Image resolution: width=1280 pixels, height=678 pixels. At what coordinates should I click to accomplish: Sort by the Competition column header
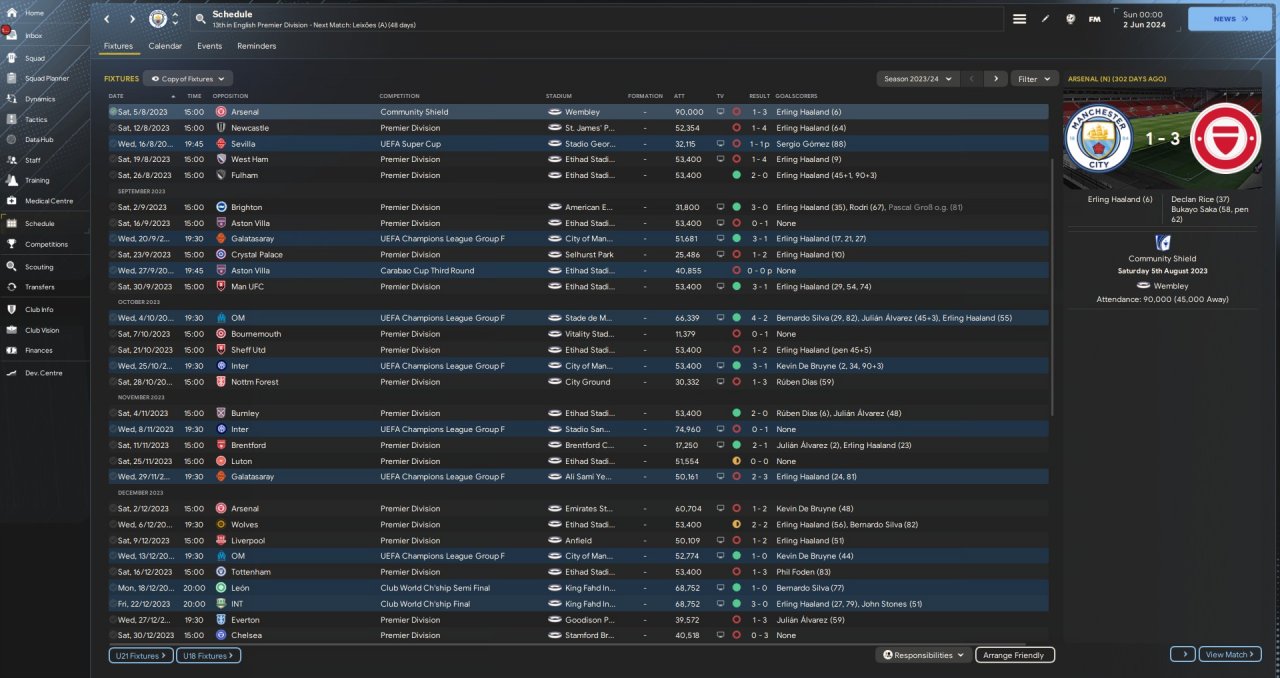click(399, 96)
